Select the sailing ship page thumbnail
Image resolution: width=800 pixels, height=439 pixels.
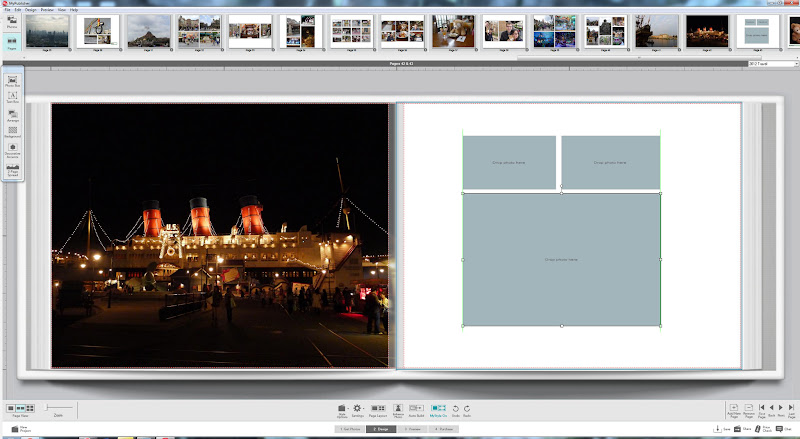click(x=656, y=31)
